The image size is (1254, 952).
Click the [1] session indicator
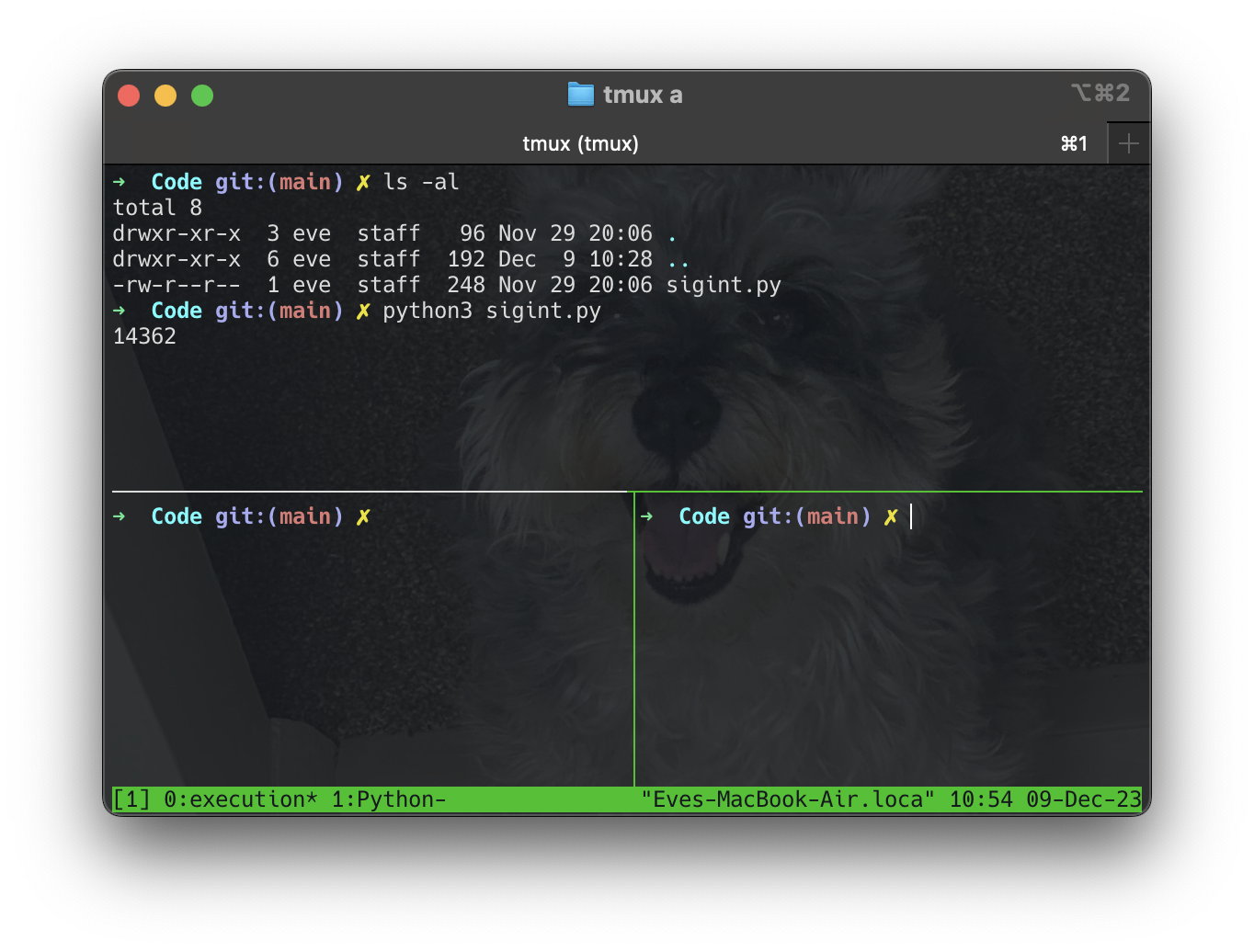click(x=131, y=799)
